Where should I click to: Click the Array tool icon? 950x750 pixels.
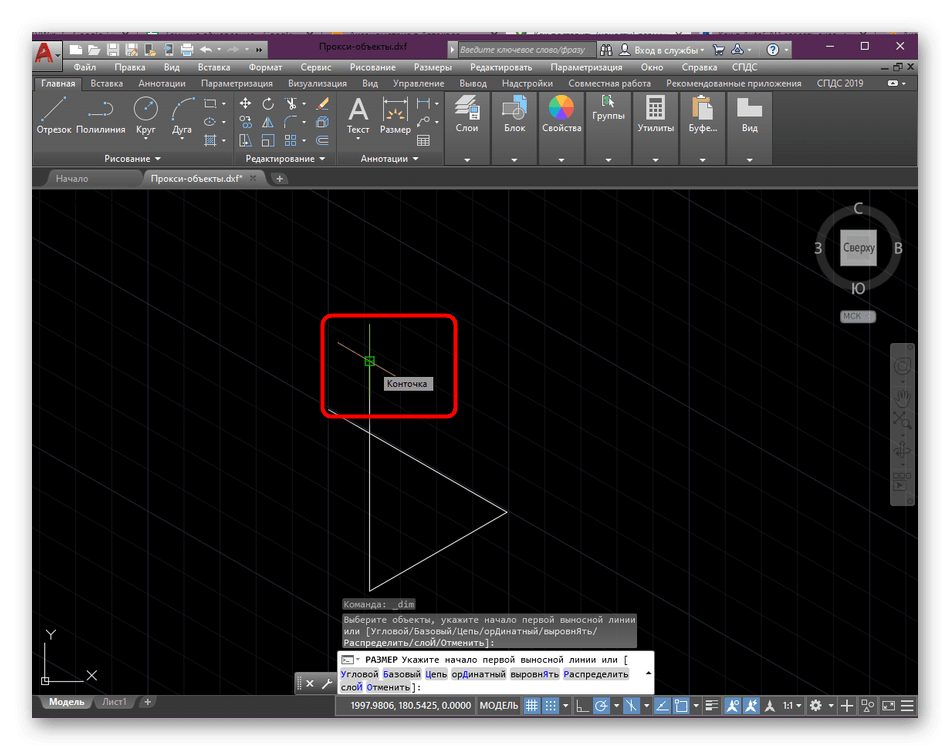point(291,141)
